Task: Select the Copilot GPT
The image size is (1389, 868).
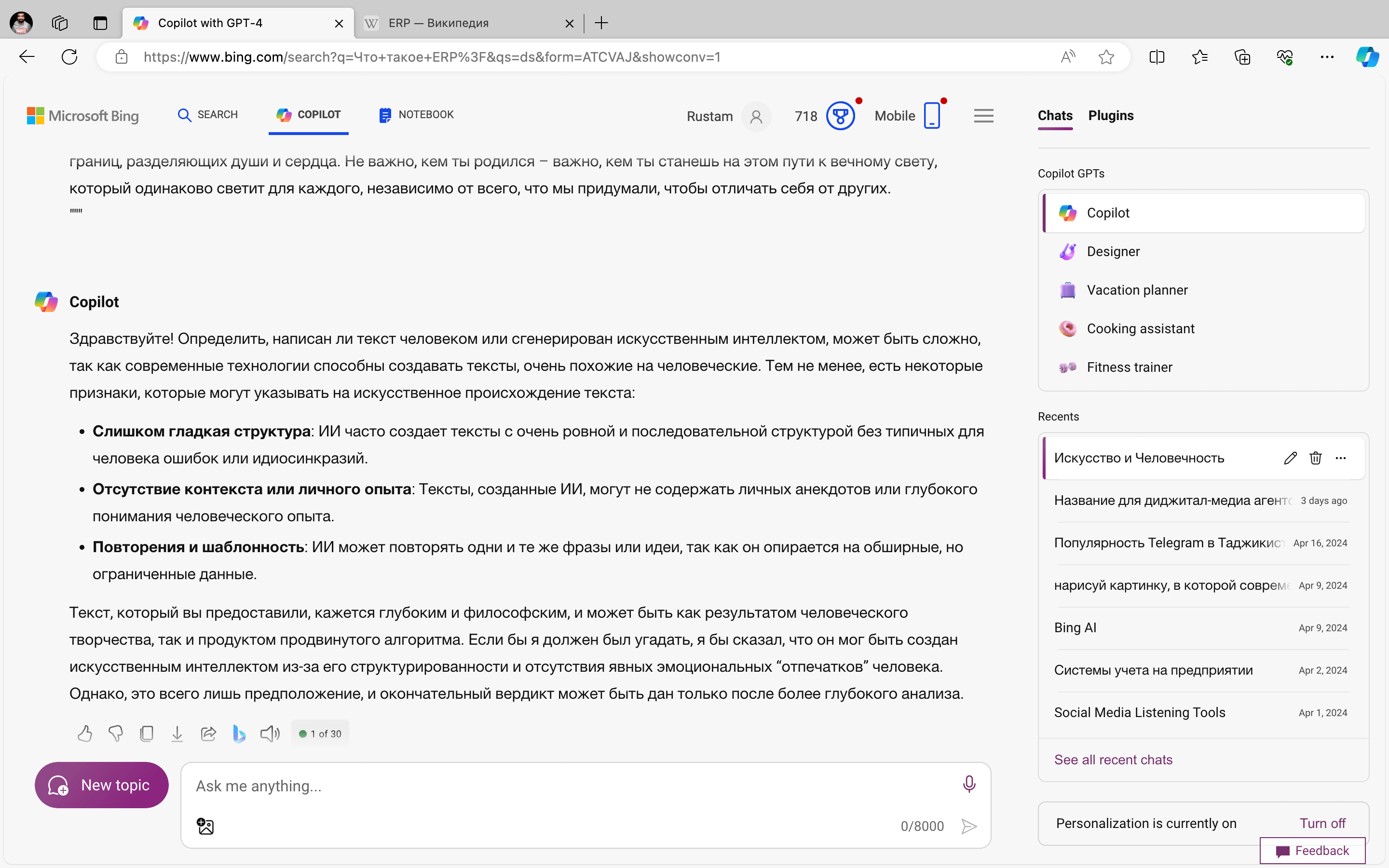Action: tap(1204, 213)
